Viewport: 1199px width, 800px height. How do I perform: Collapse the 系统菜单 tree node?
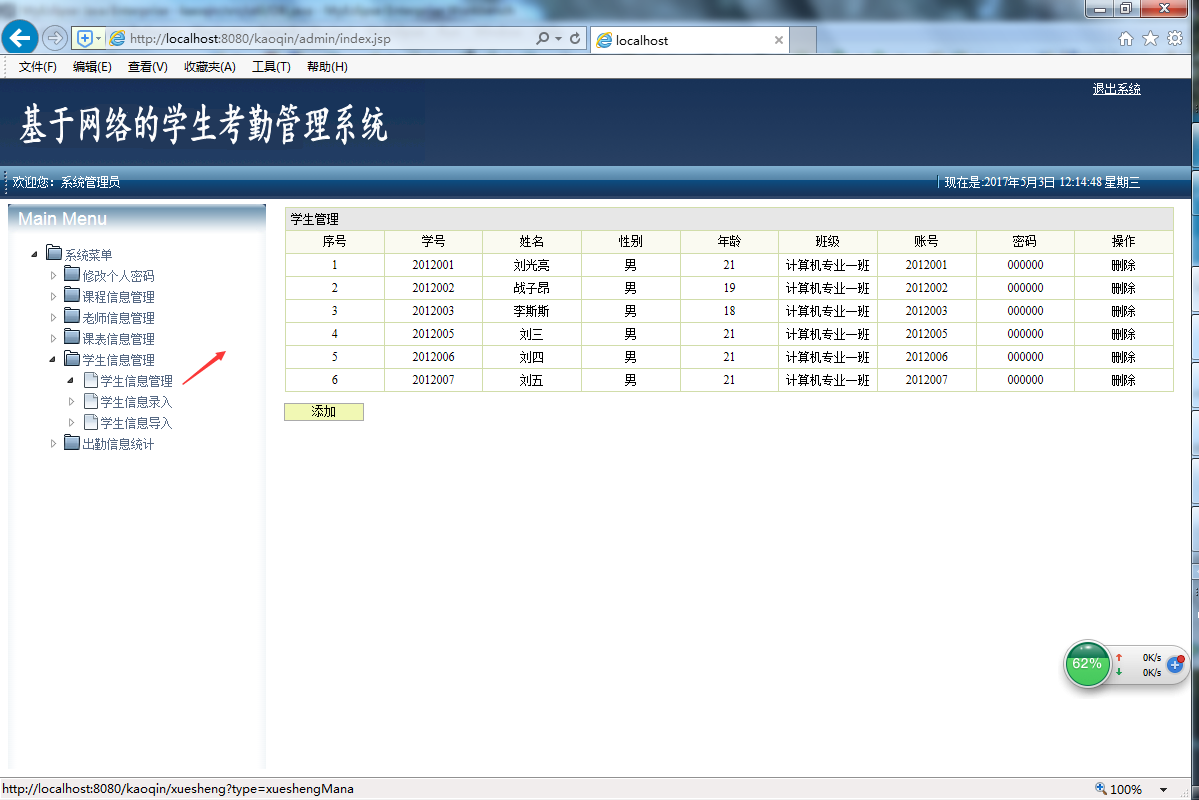[34, 254]
